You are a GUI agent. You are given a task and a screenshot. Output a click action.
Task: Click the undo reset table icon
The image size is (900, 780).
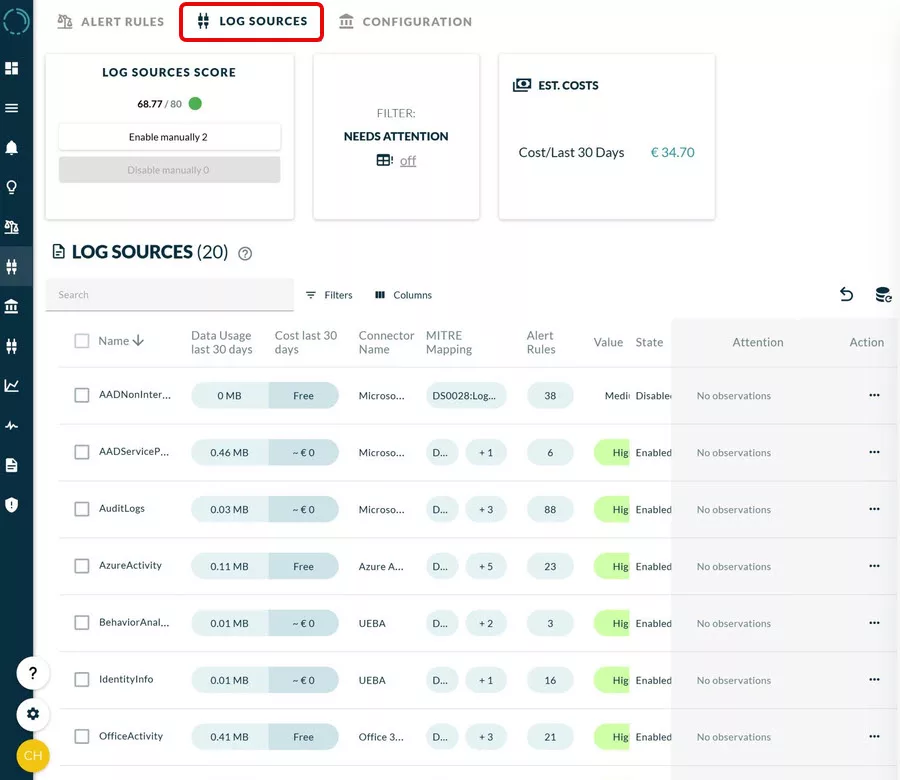tap(847, 294)
